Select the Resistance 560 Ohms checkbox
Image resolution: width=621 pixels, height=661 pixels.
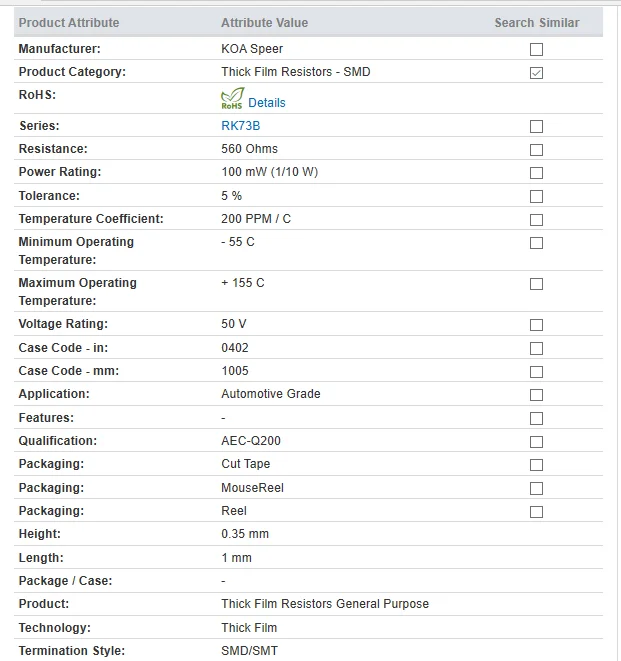click(536, 150)
